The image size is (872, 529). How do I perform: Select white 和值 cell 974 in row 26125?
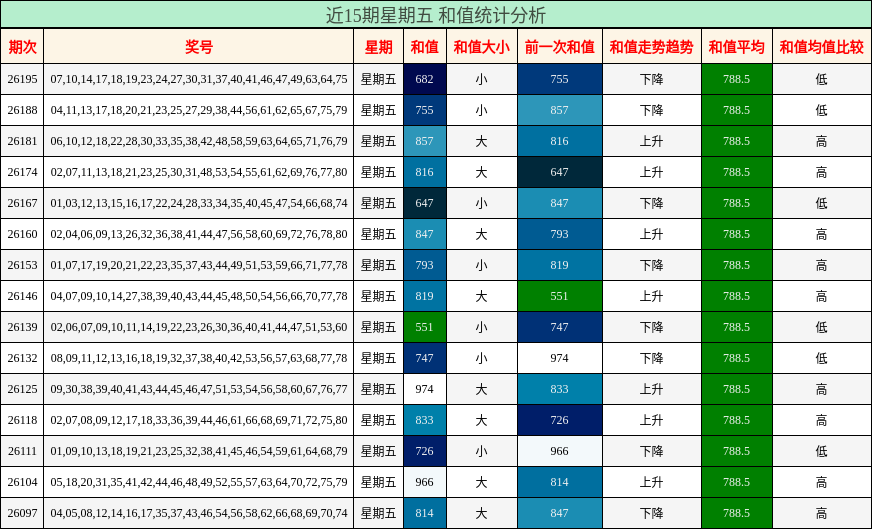point(424,389)
